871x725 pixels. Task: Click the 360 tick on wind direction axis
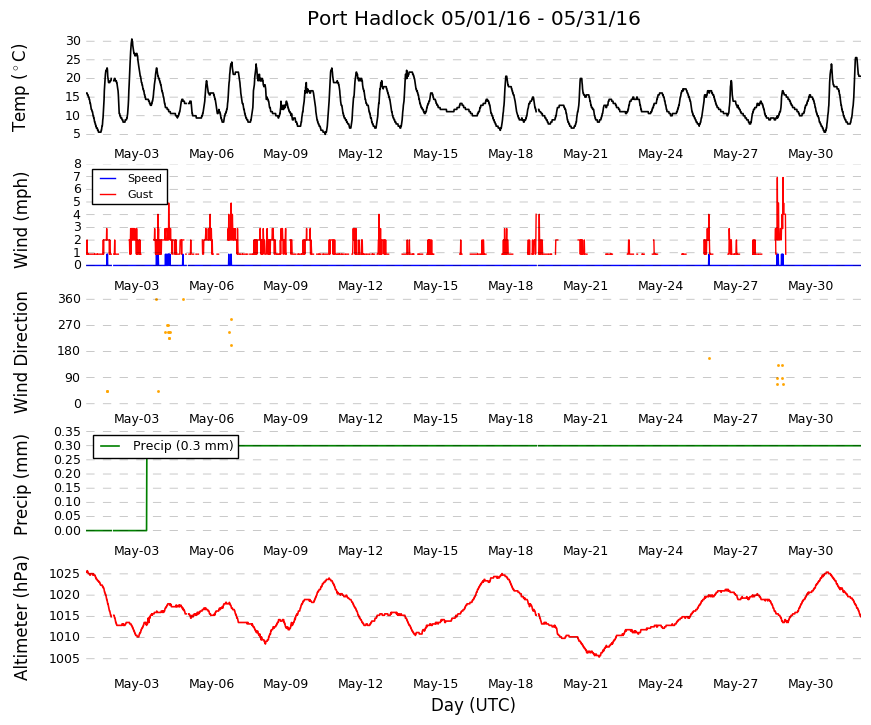click(69, 299)
